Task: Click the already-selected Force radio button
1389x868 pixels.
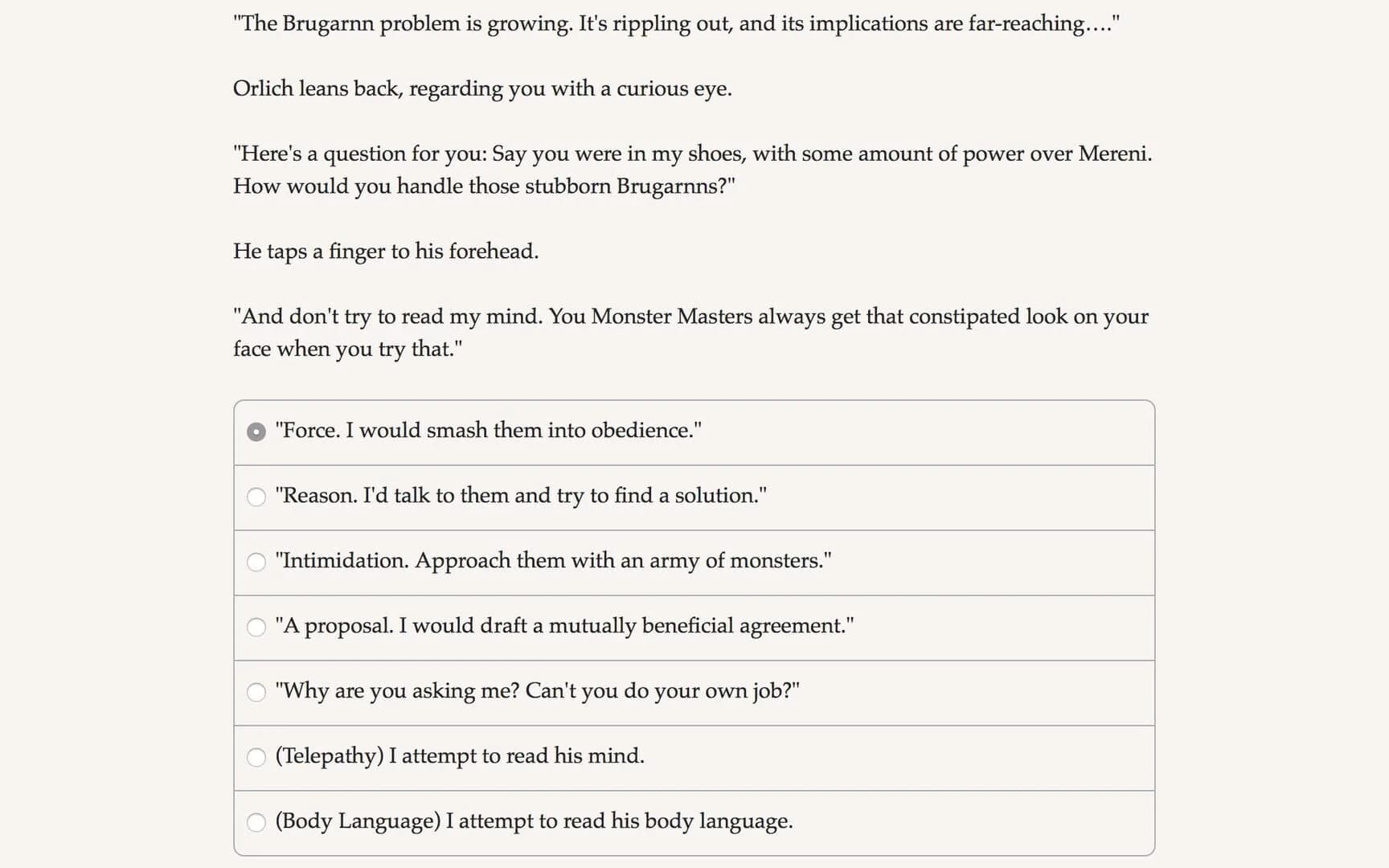Action: click(256, 431)
